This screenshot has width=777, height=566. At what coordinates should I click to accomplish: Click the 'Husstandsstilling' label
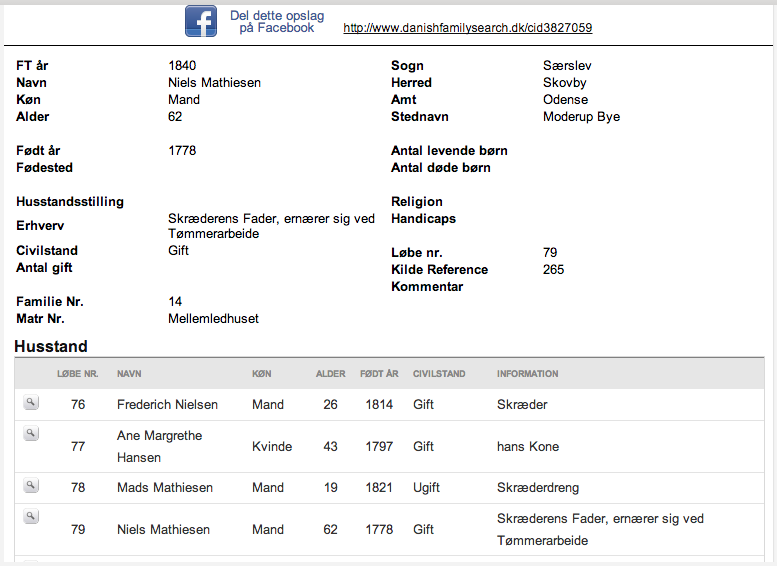point(70,201)
